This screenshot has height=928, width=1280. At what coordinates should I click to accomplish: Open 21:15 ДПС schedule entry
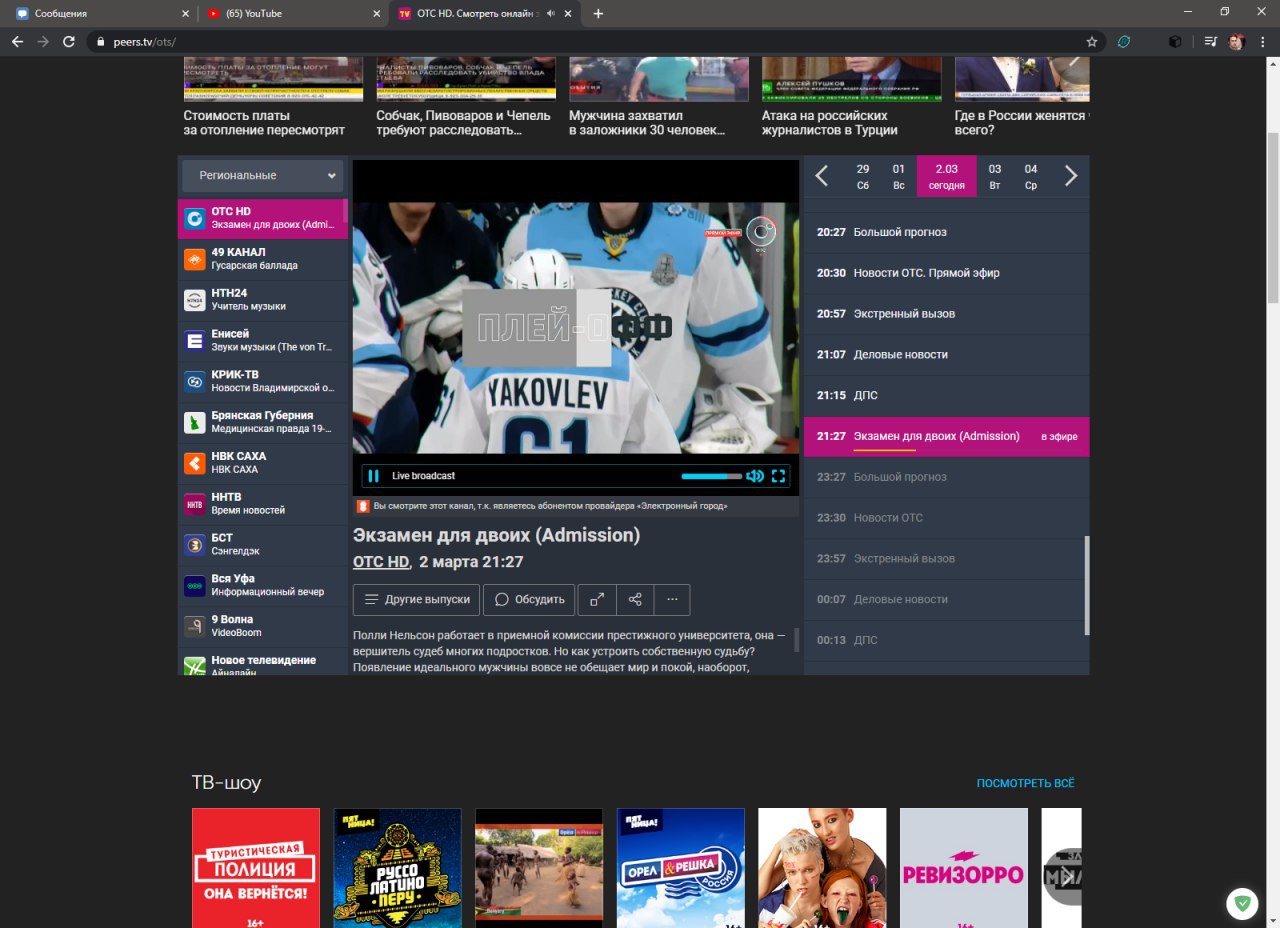(946, 395)
